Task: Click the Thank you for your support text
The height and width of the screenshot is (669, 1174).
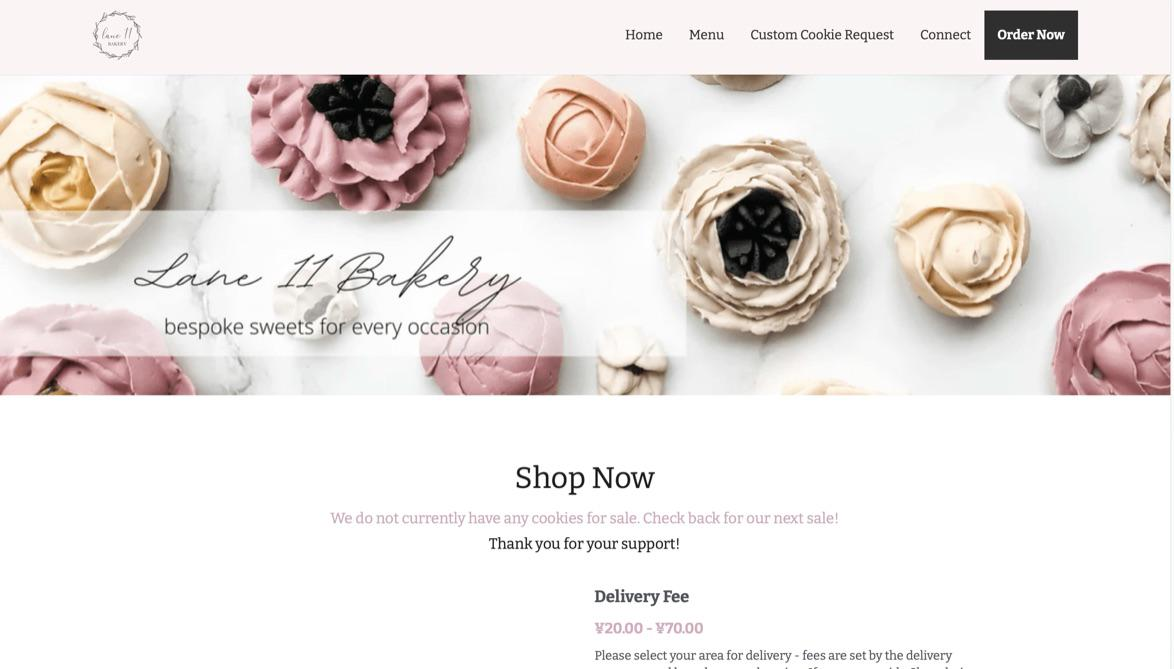Action: click(584, 544)
